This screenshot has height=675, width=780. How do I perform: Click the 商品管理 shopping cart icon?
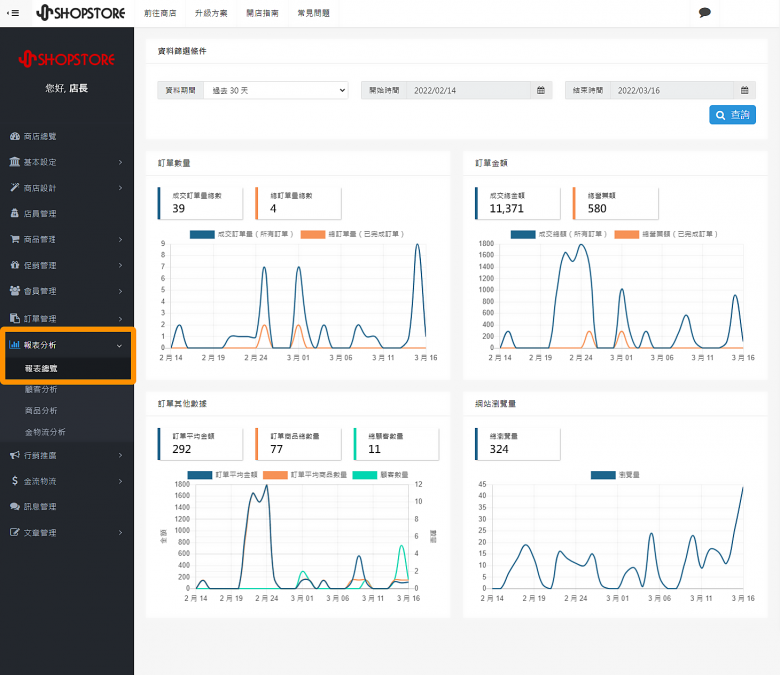(15, 239)
